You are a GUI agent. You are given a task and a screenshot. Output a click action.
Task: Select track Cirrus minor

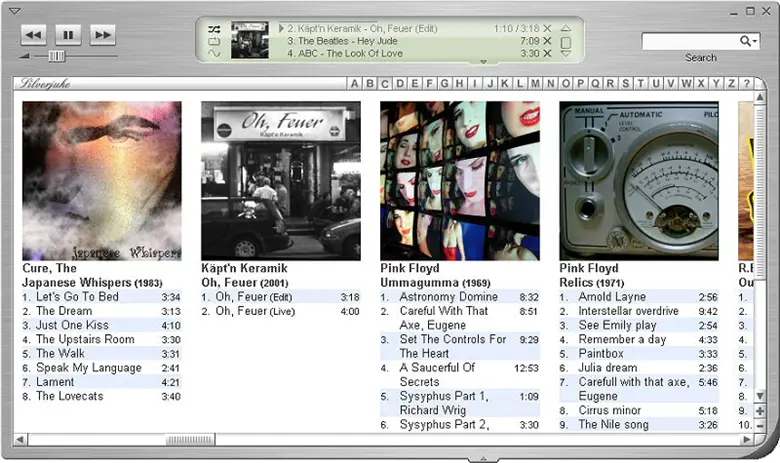639,411
